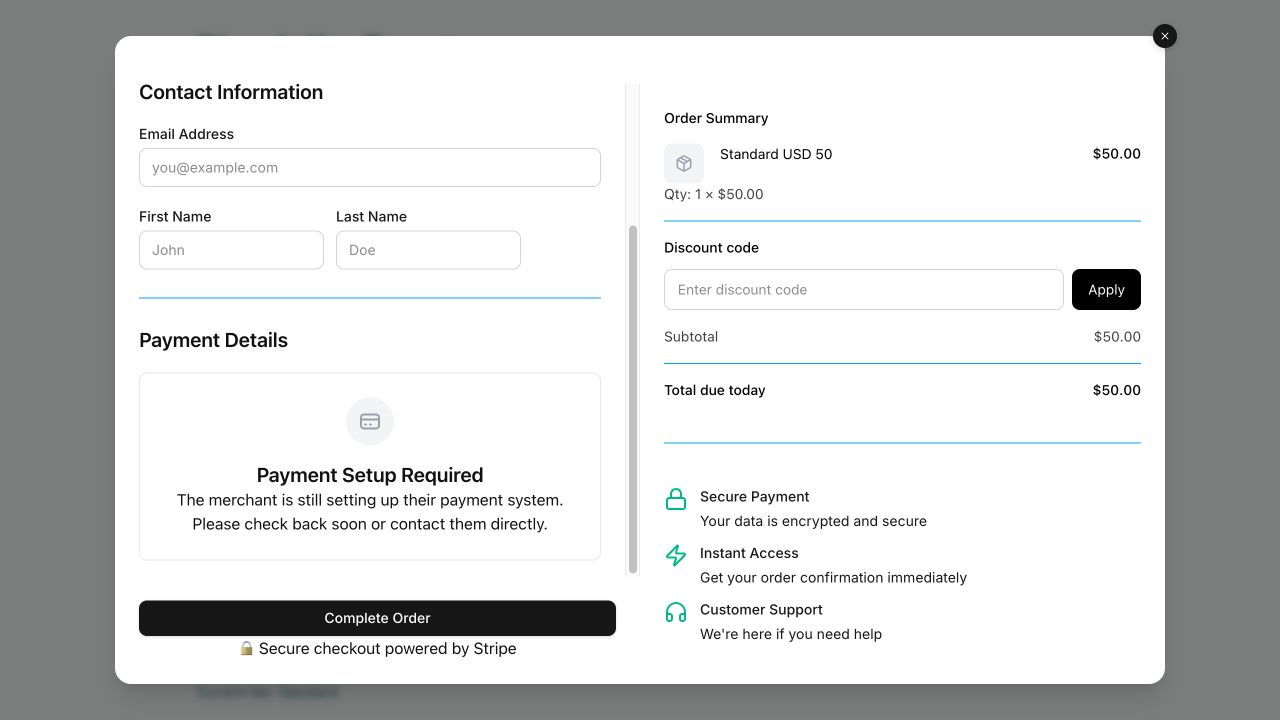Screen dimensions: 1280x720
Task: Click the Total due today label
Action: tap(715, 390)
